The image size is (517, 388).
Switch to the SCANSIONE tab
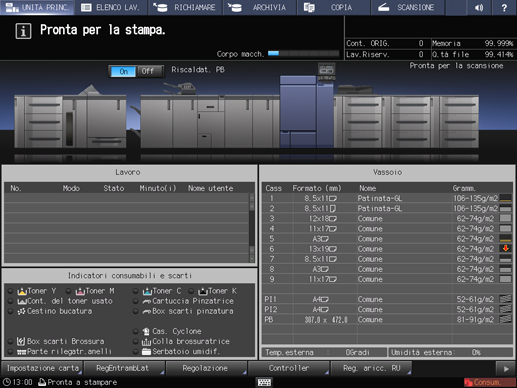(407, 7)
